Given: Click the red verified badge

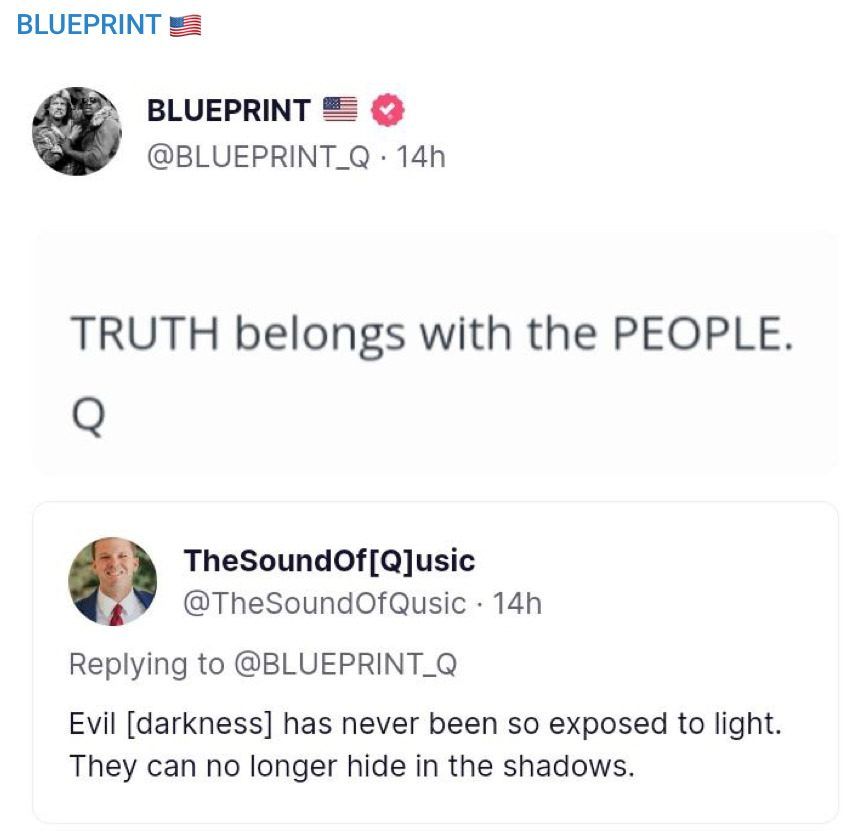Looking at the screenshot, I should [x=388, y=110].
